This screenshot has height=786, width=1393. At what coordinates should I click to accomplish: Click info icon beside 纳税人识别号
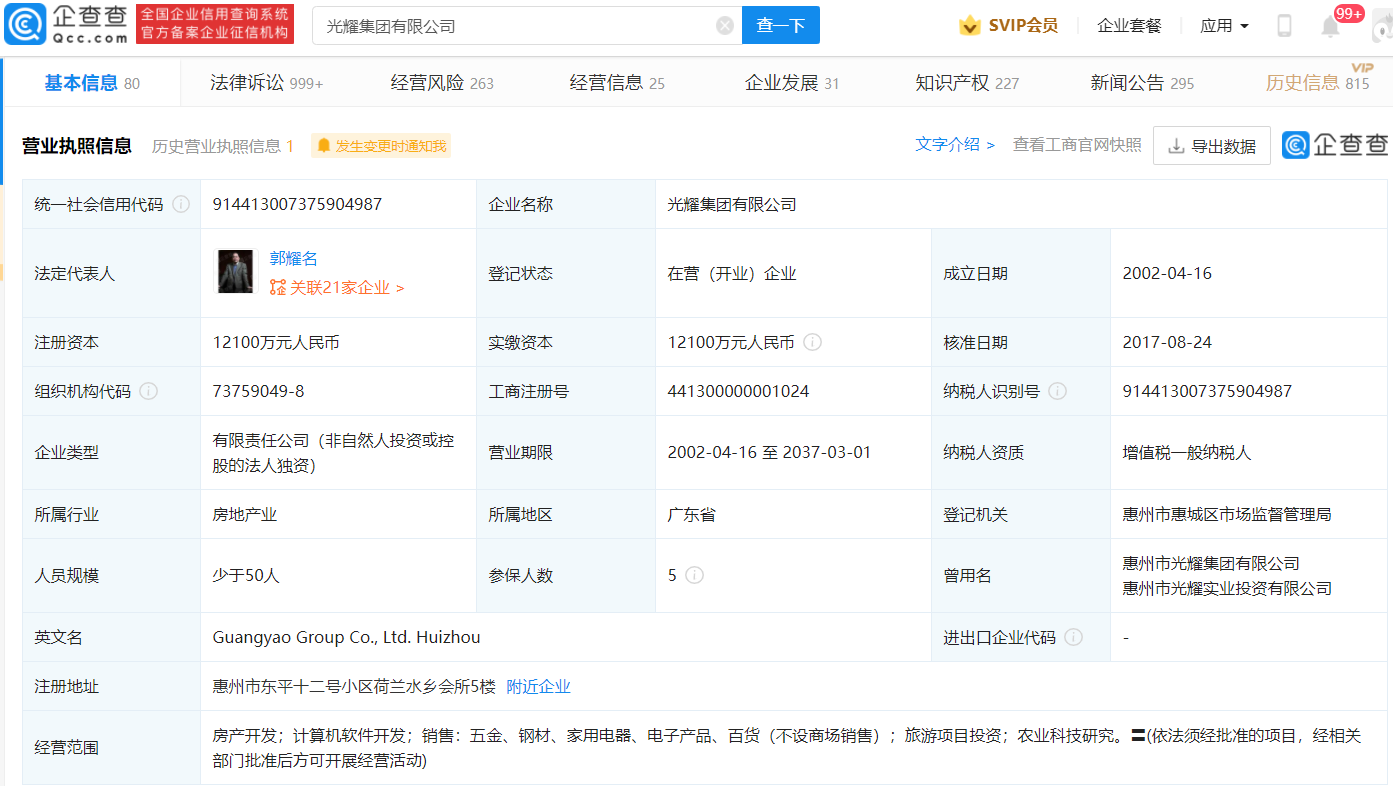[1057, 391]
